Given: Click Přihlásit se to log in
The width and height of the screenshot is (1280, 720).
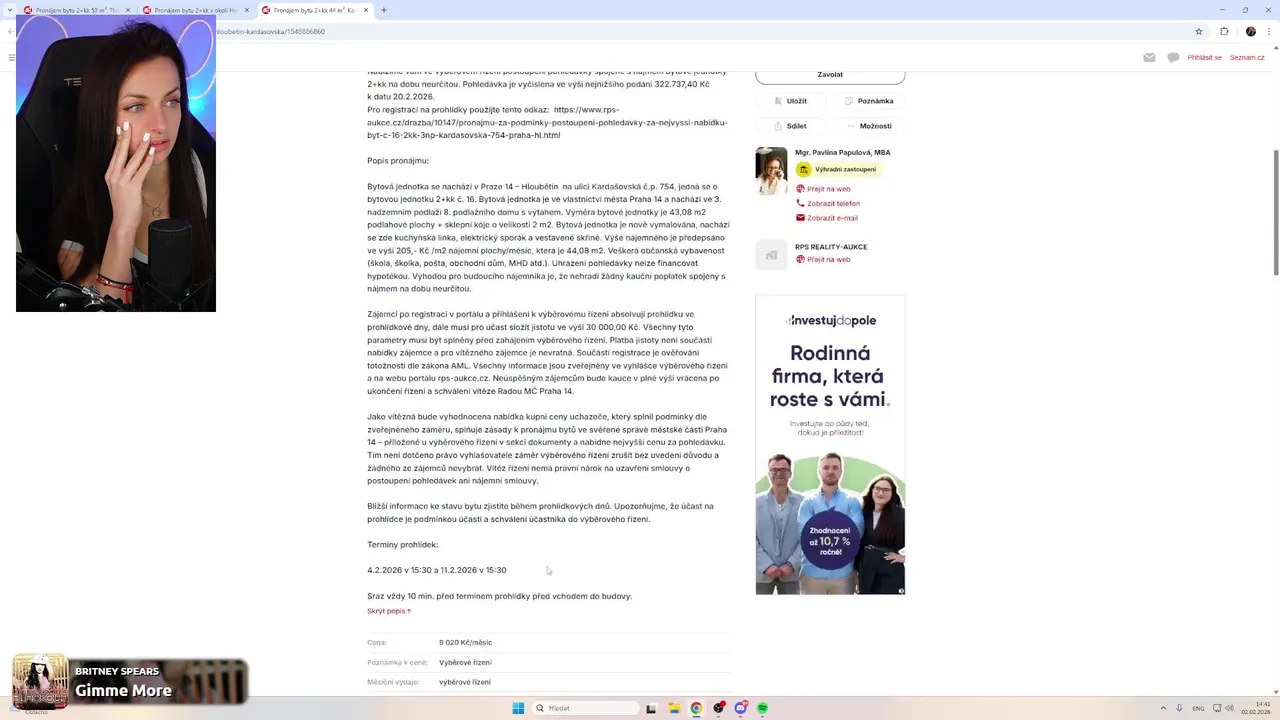Looking at the screenshot, I should [x=1204, y=58].
